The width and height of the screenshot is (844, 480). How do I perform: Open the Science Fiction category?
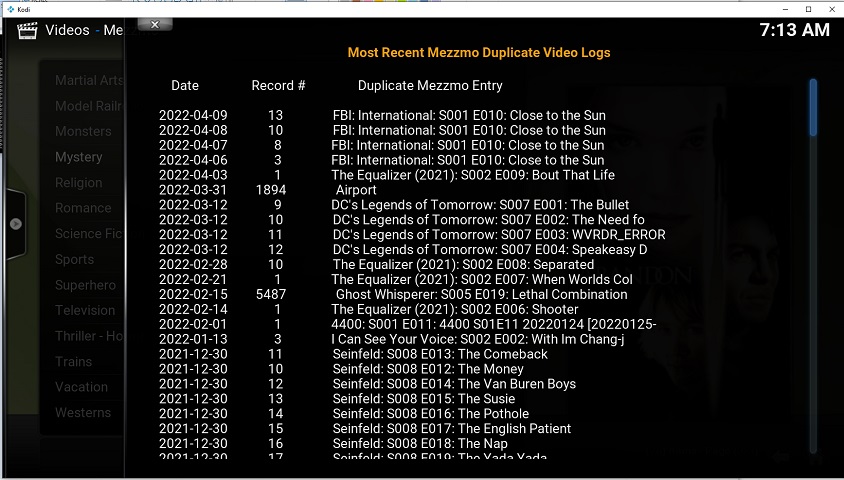tap(89, 234)
